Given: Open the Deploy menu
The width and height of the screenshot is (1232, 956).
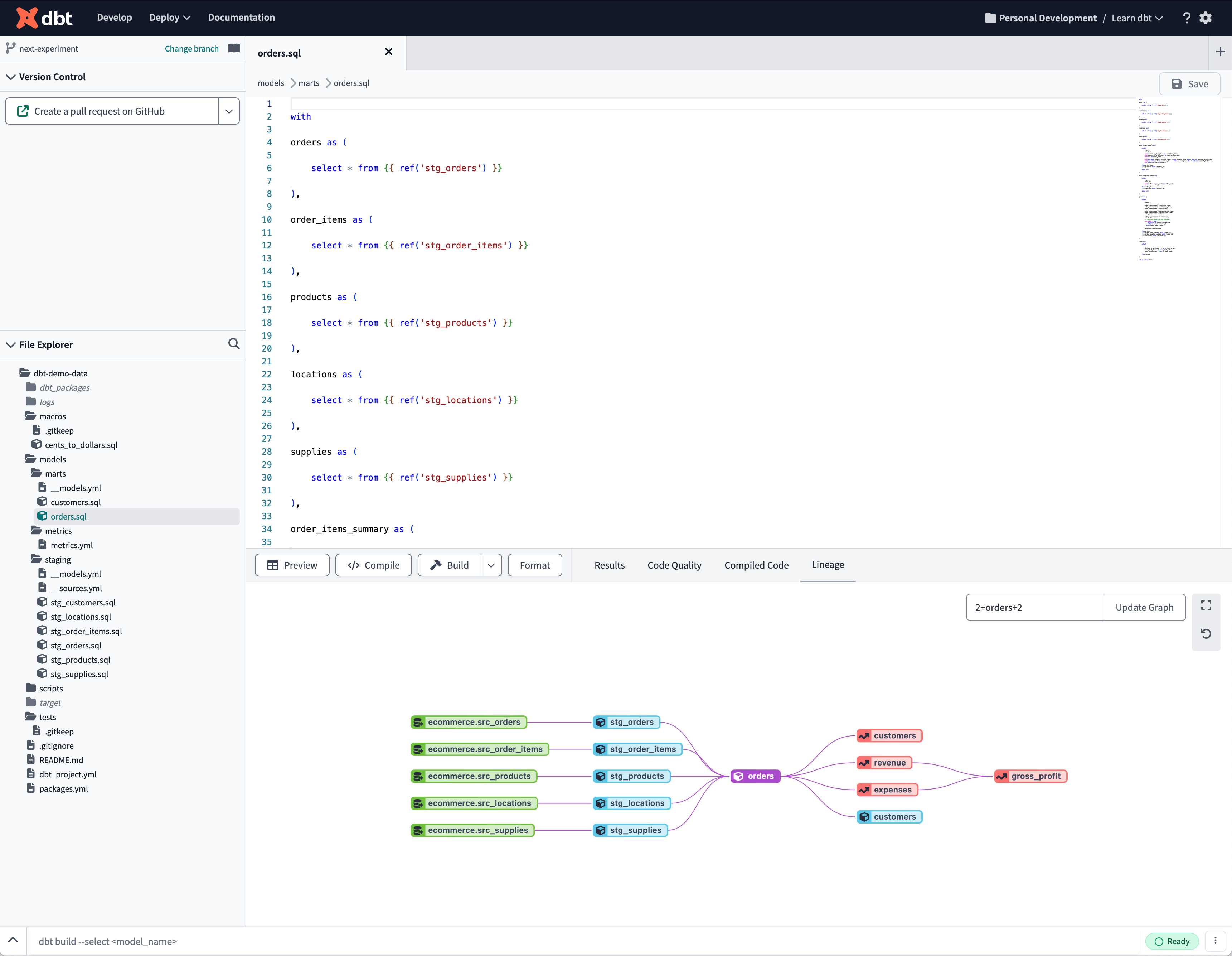Looking at the screenshot, I should [169, 18].
